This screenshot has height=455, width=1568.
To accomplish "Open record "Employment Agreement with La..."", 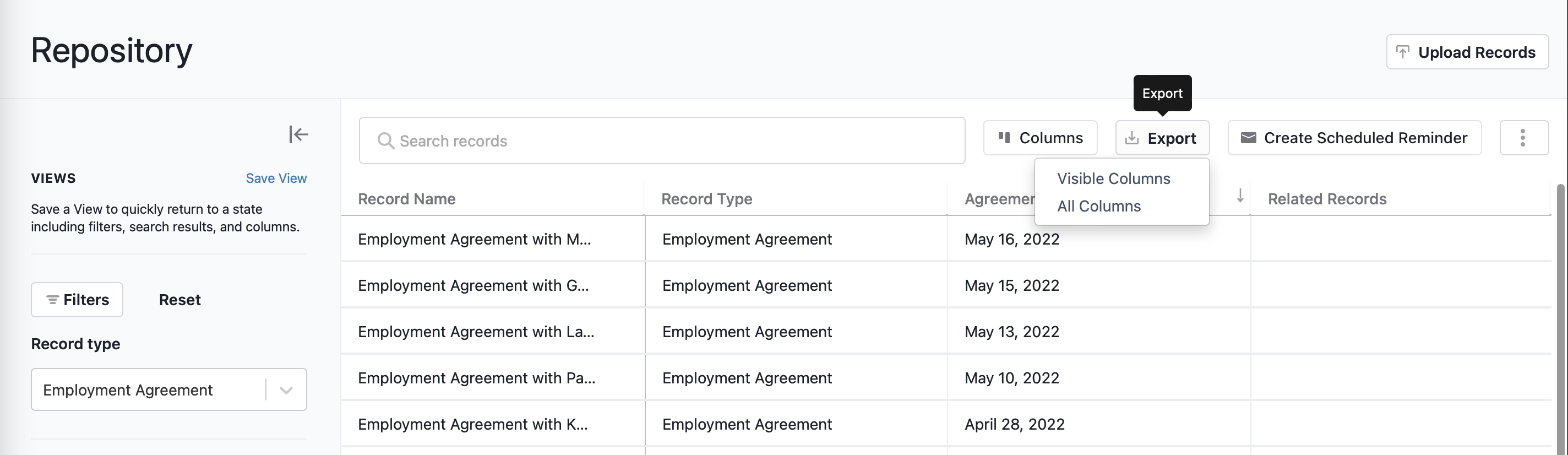I will (x=476, y=332).
